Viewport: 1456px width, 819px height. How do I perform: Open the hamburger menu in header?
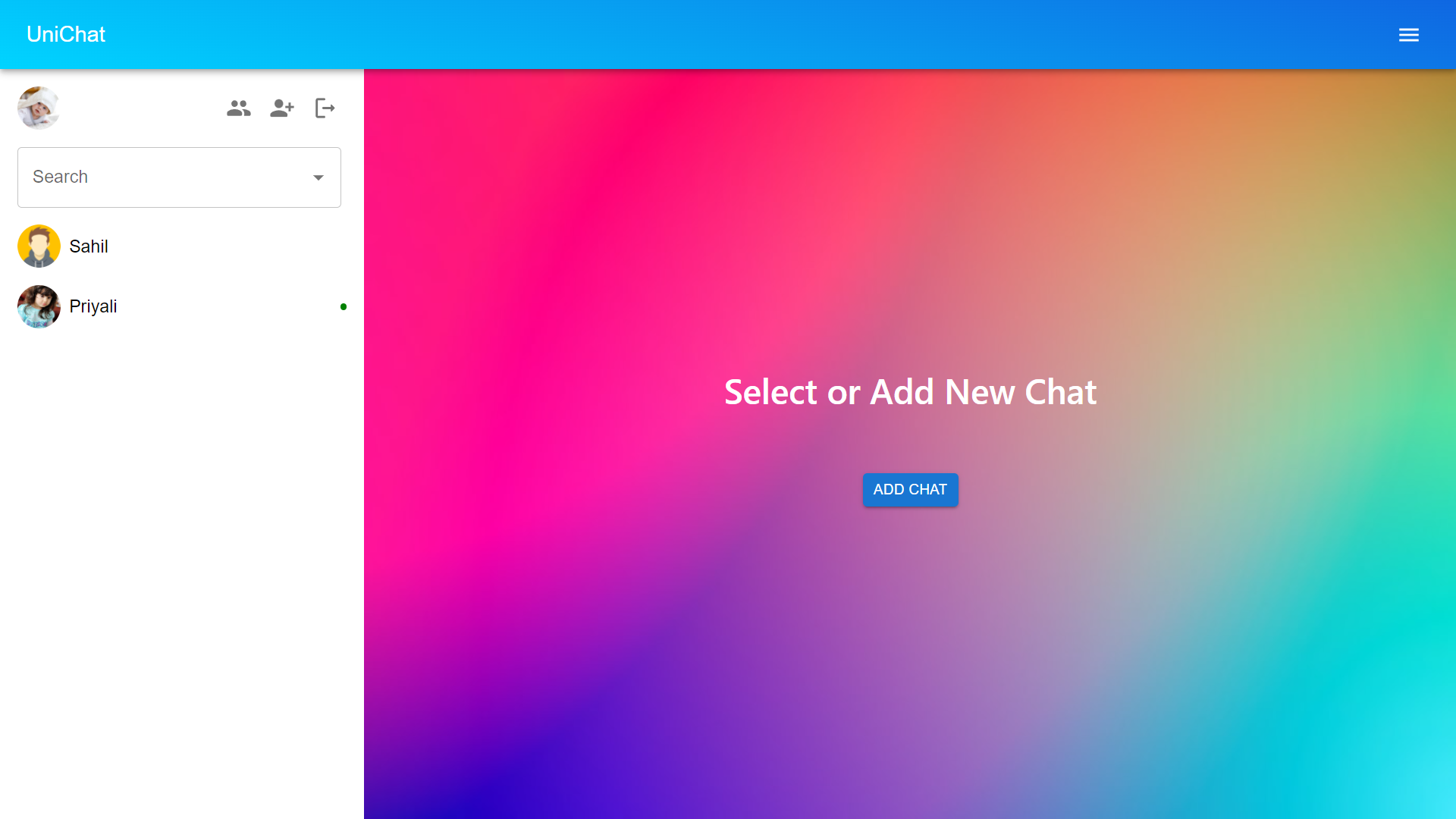(1408, 35)
